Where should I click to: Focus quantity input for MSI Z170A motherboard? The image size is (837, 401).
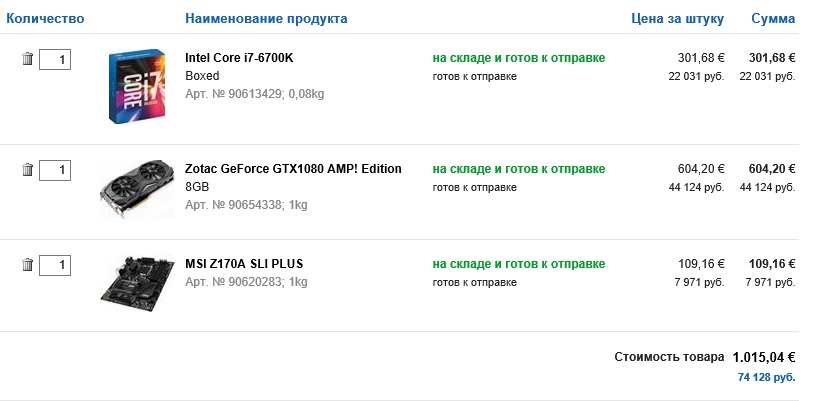55,265
